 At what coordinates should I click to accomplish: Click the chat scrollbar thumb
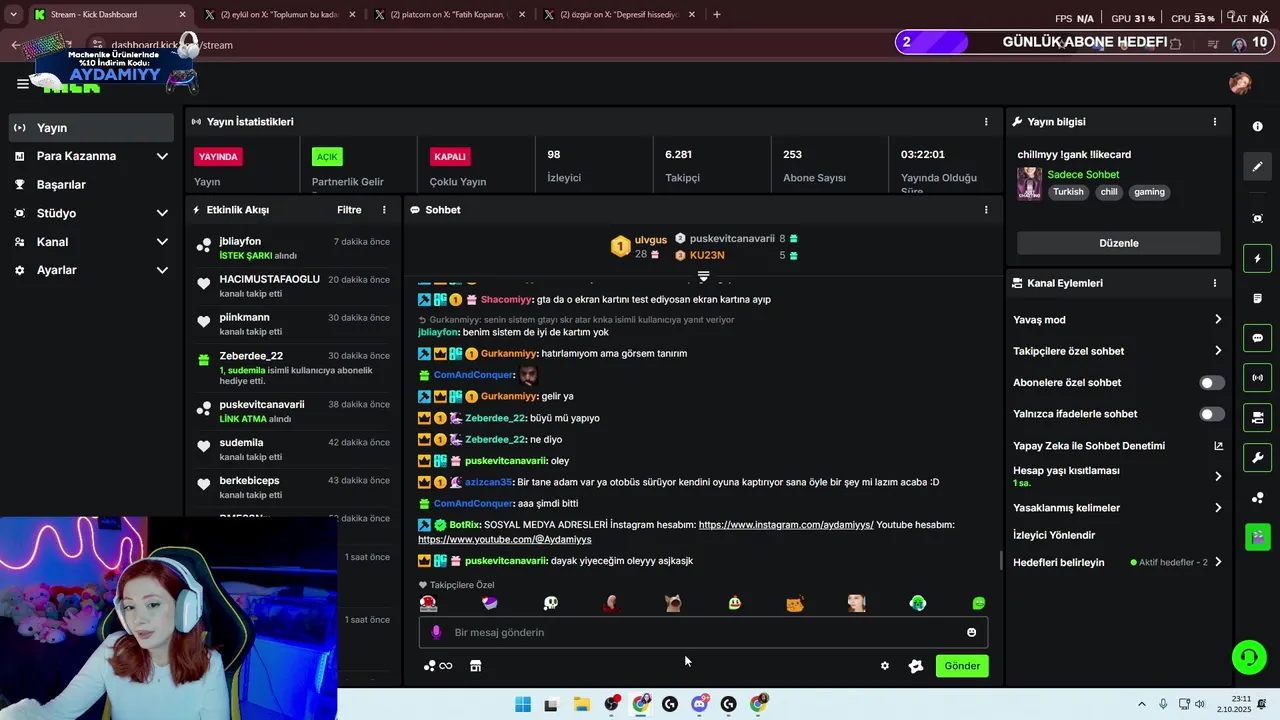pos(1001,560)
